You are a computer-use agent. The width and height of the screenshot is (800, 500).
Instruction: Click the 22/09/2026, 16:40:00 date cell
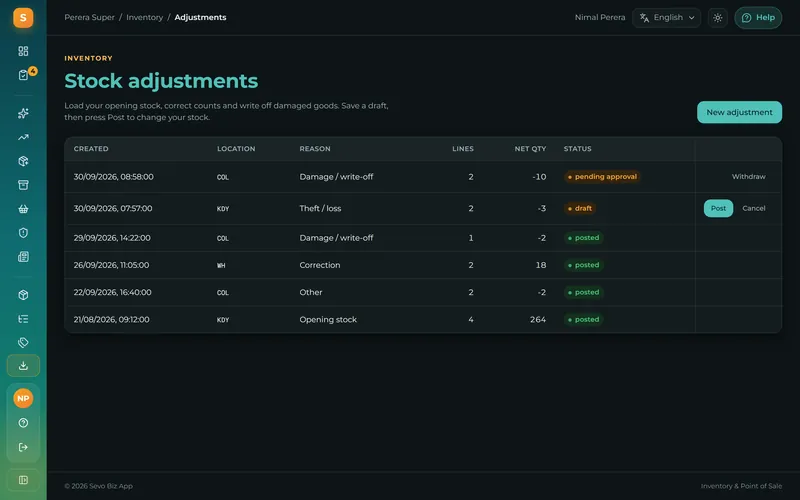coord(112,292)
